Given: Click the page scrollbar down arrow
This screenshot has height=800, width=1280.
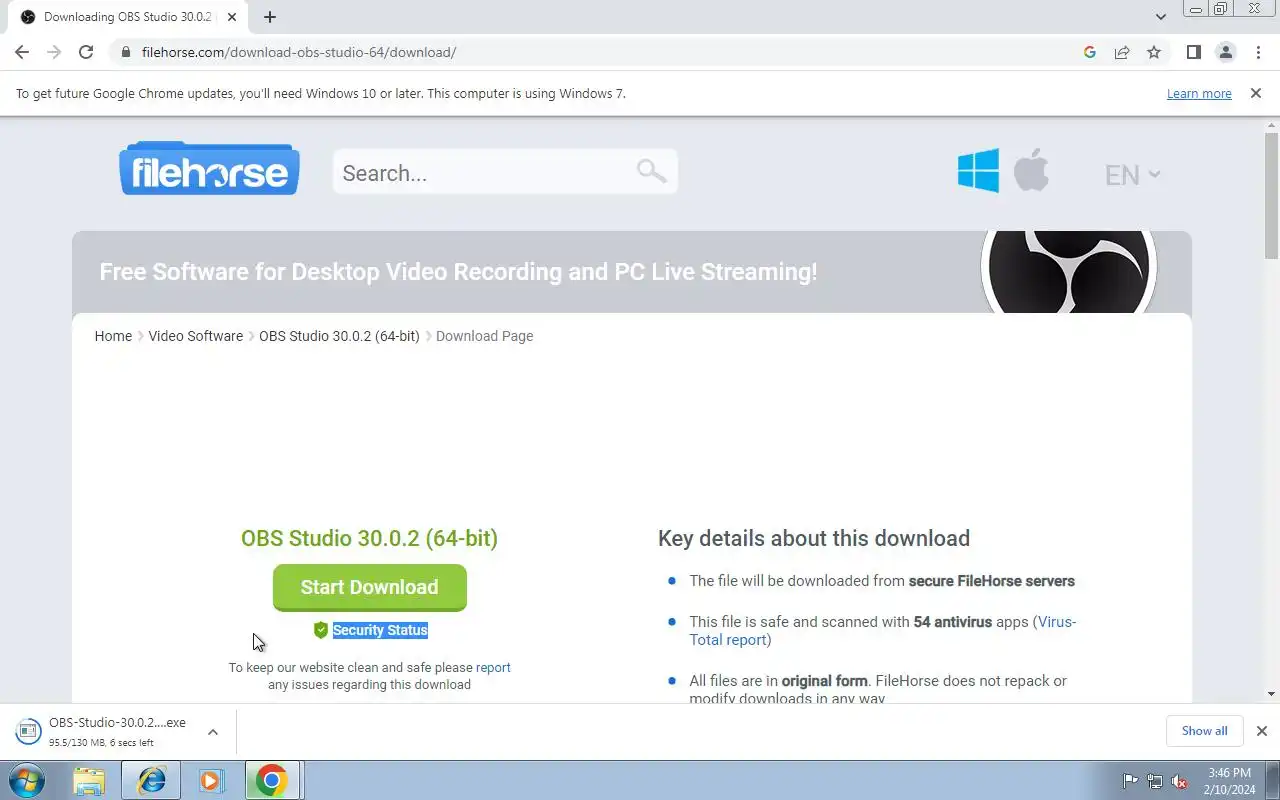Looking at the screenshot, I should 1272,694.
